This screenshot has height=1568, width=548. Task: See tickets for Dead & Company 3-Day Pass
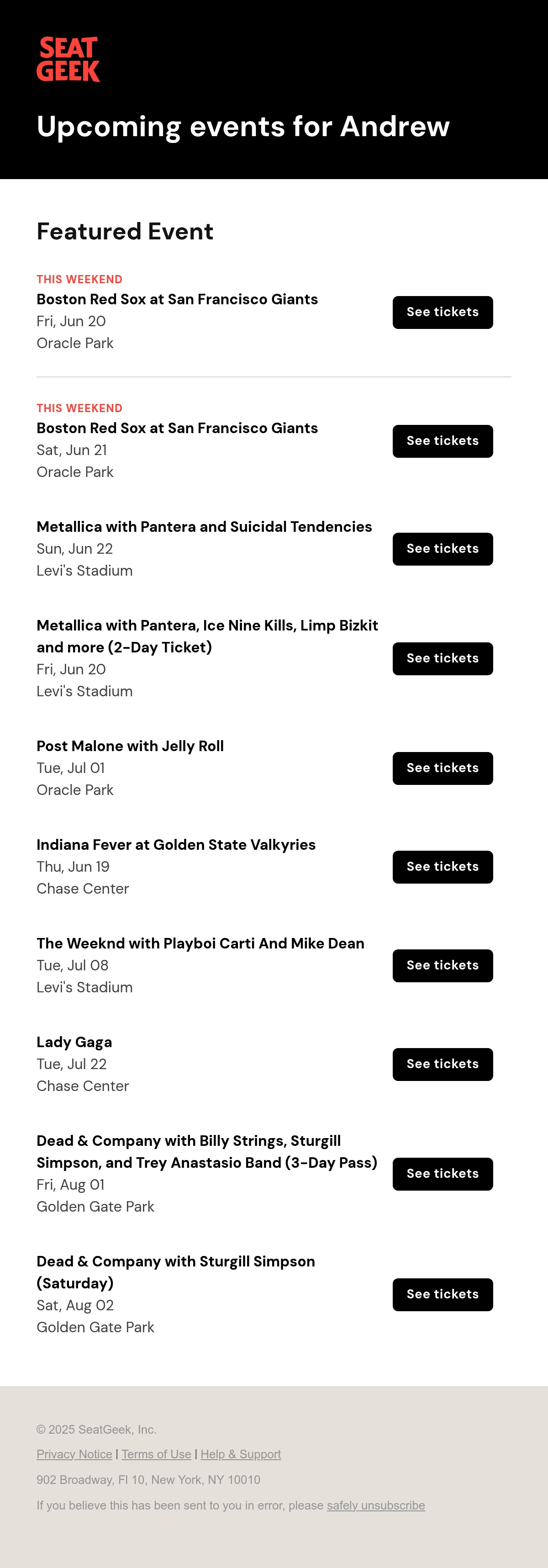[x=442, y=1174]
